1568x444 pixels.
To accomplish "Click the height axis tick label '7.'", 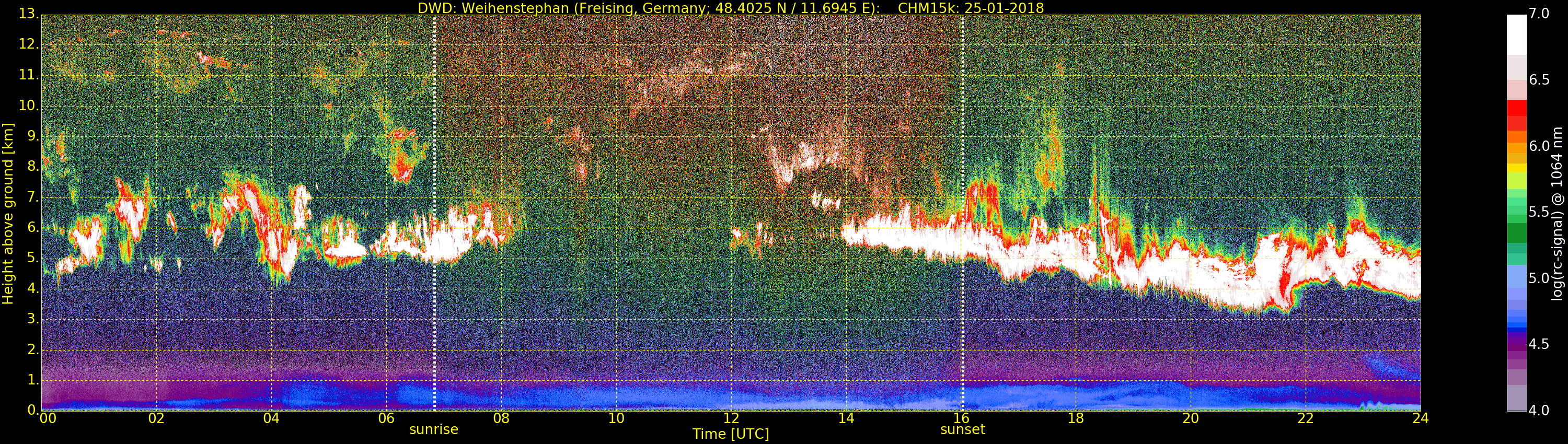I will [32, 197].
